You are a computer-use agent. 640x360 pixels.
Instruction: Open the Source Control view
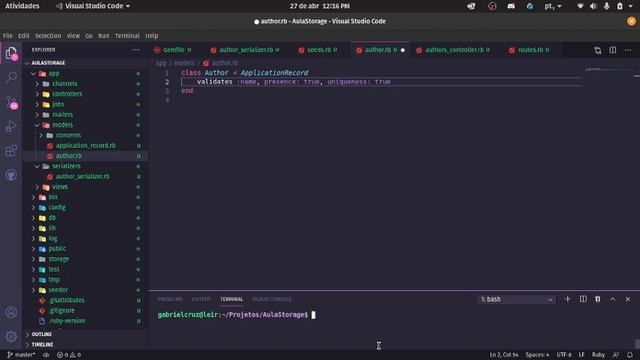pos(11,102)
